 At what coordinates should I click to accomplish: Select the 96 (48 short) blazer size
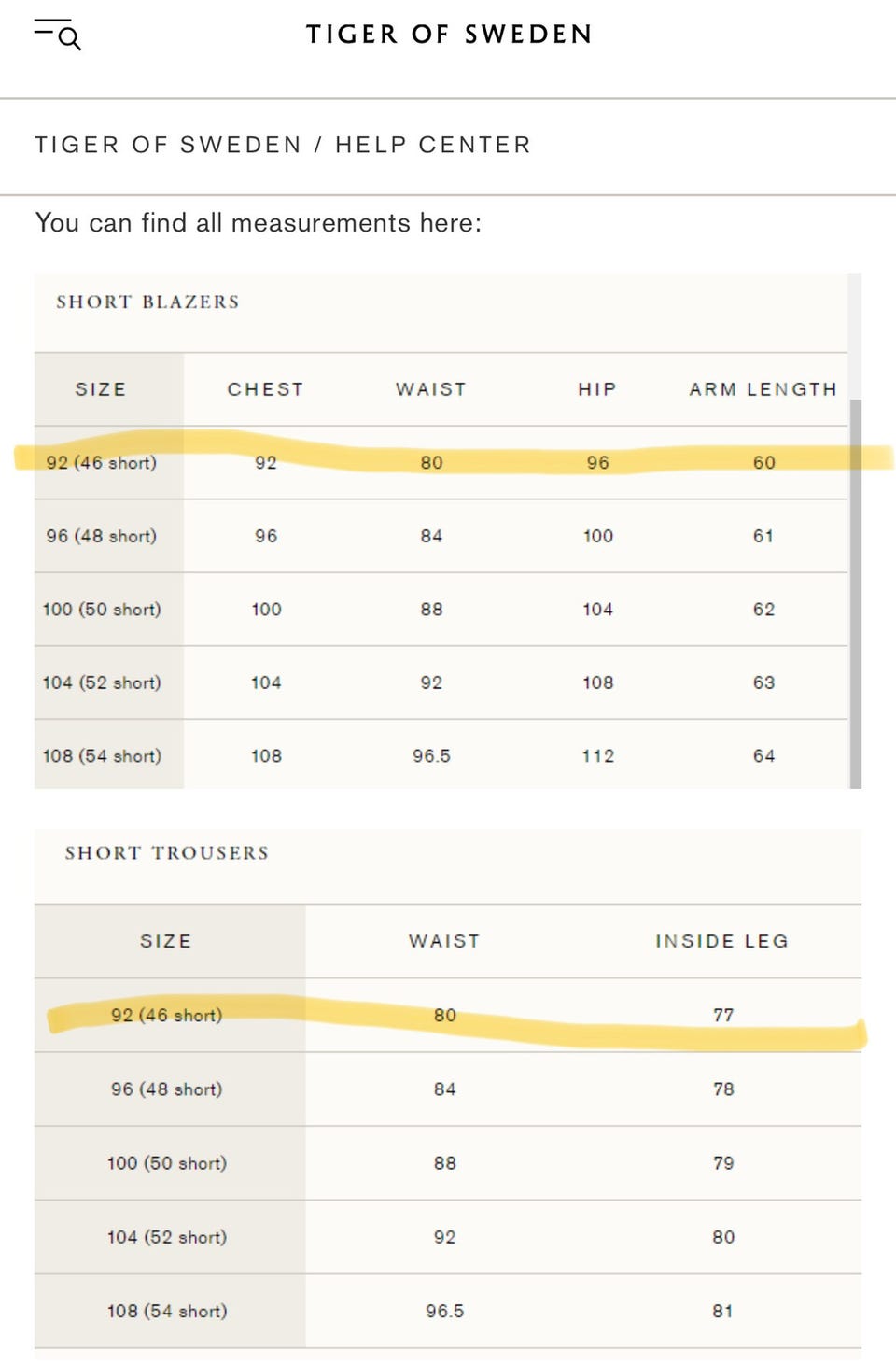[102, 536]
